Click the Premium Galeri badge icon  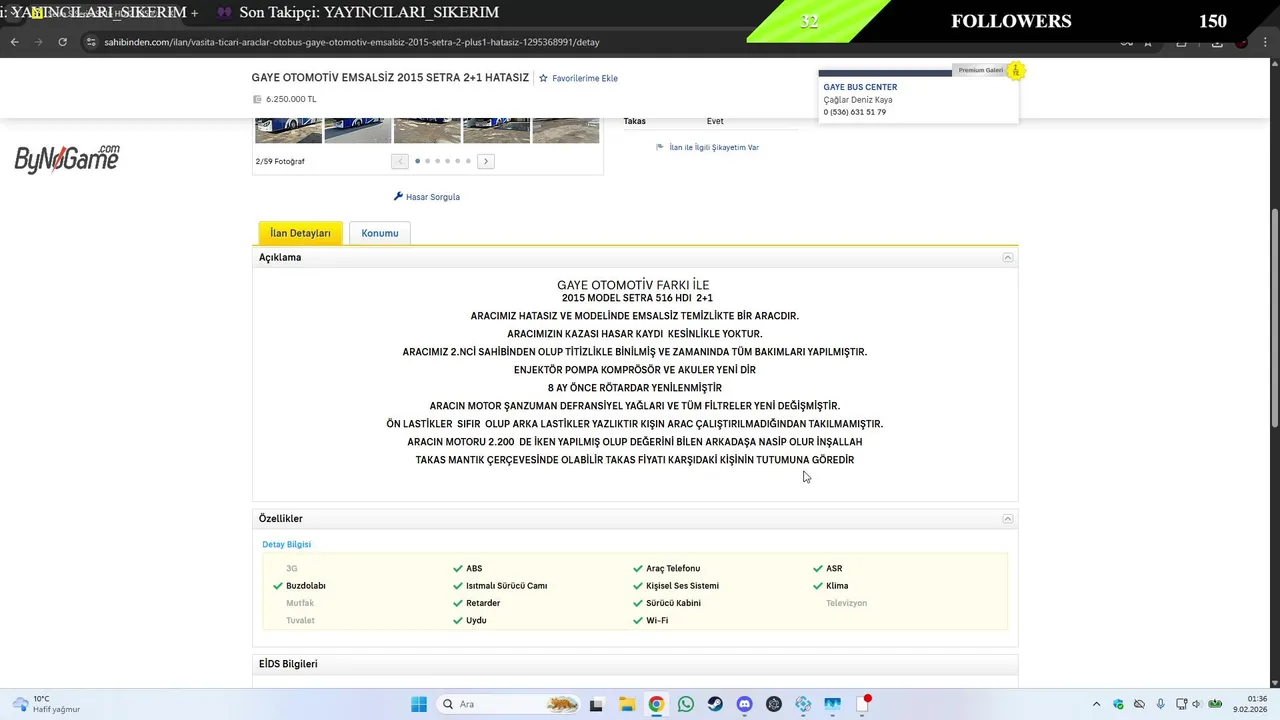(1015, 70)
